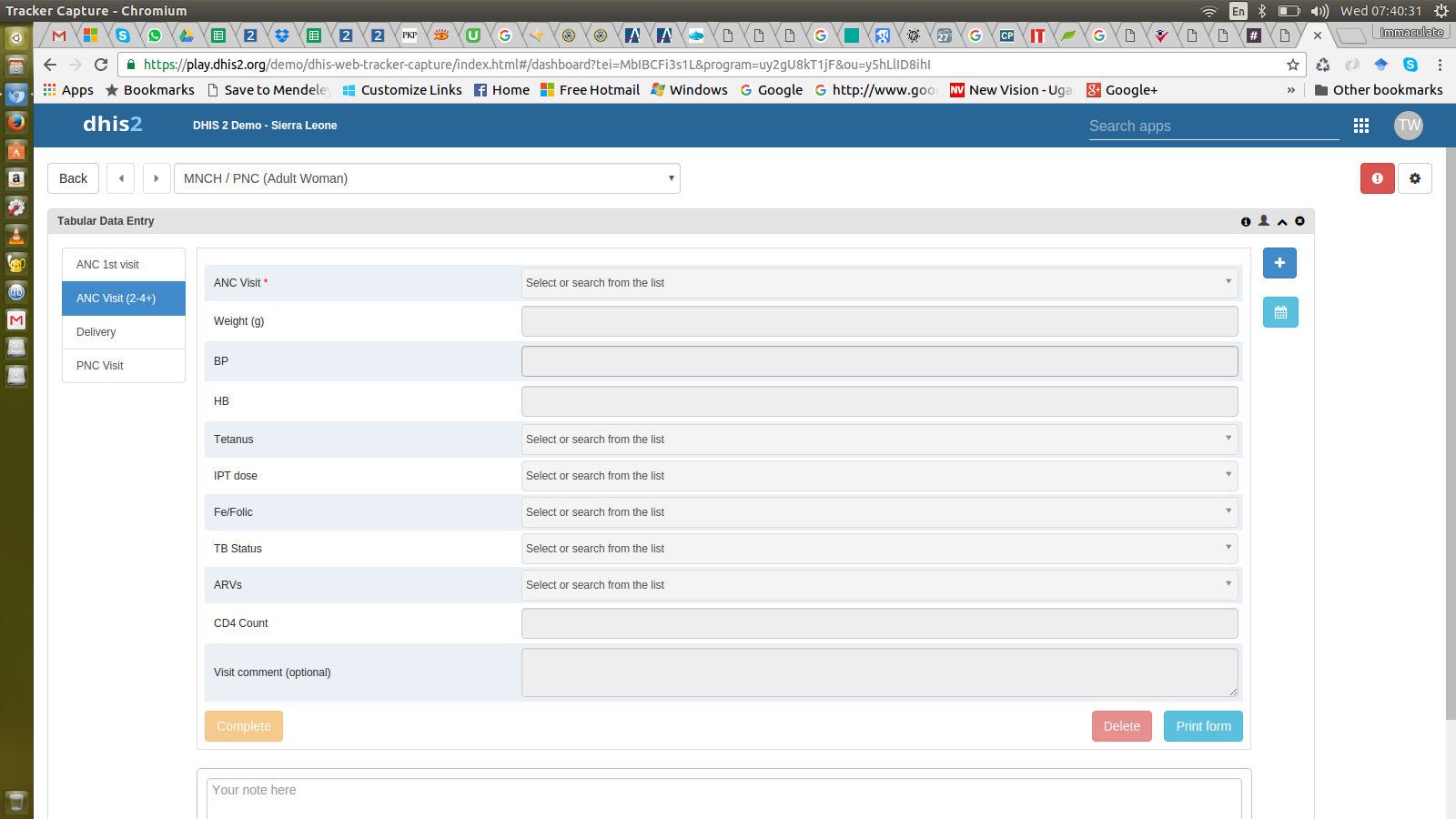Collapse the Tabular Data Entry widget
The height and width of the screenshot is (819, 1456).
click(x=1282, y=221)
